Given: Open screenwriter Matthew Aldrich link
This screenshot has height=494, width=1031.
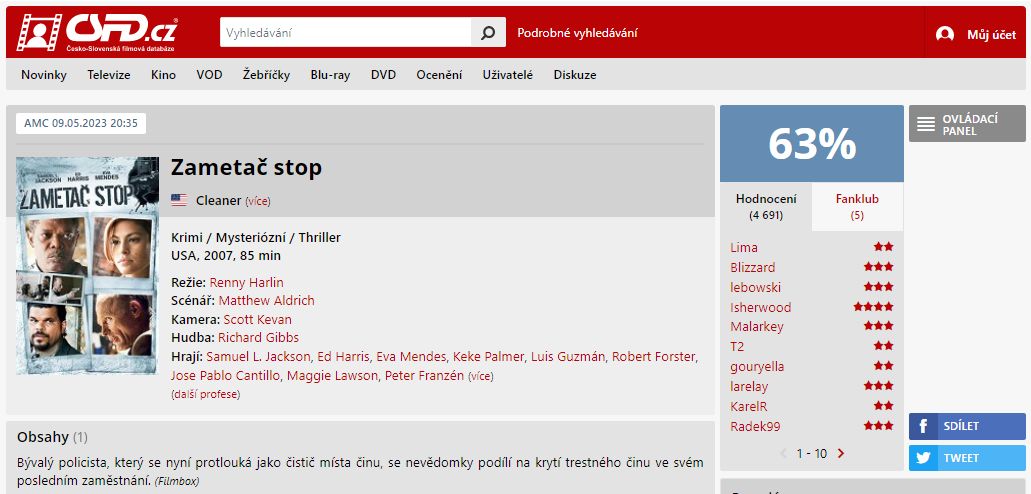Looking at the screenshot, I should point(266,301).
